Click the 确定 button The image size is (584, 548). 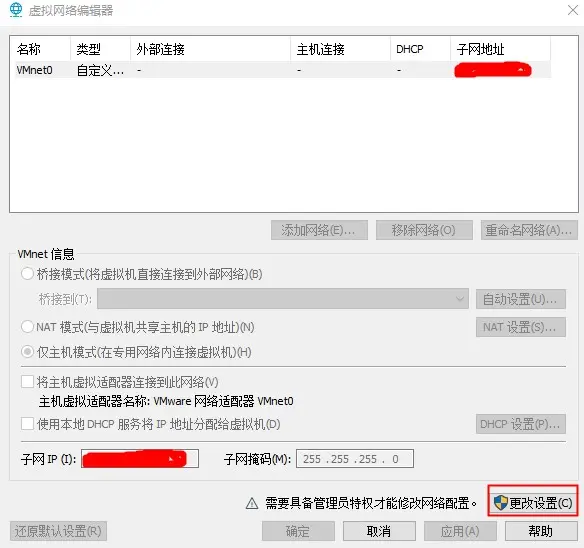coord(298,531)
